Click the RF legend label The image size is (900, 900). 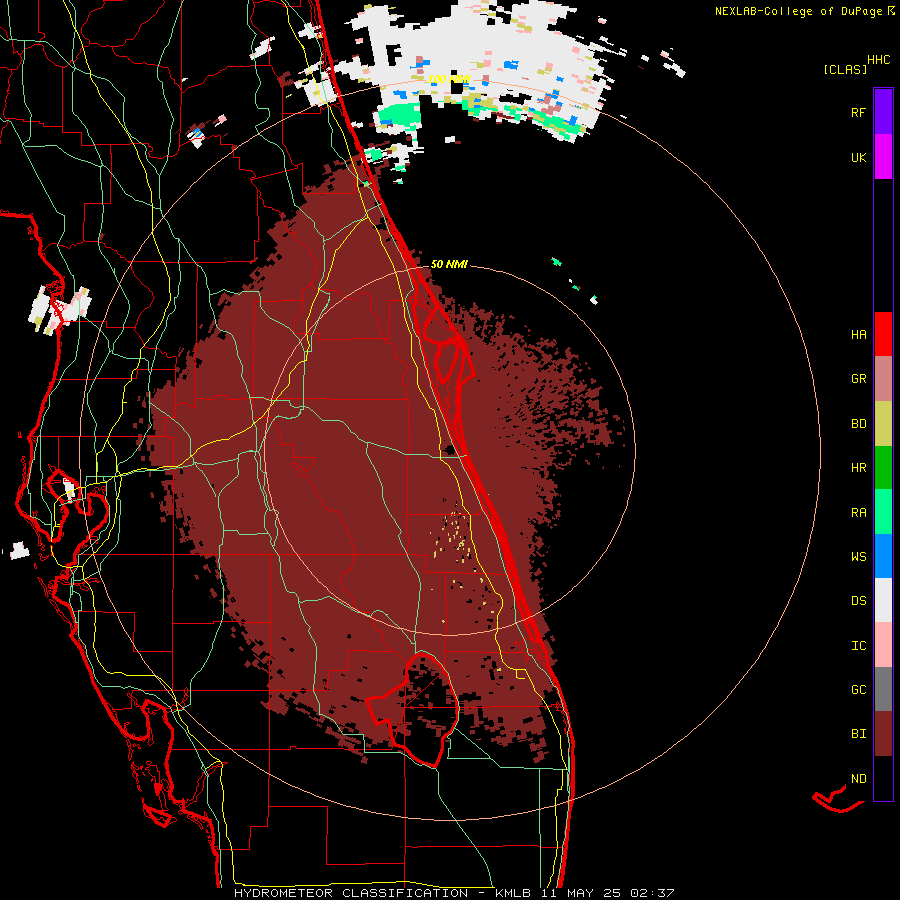click(858, 112)
